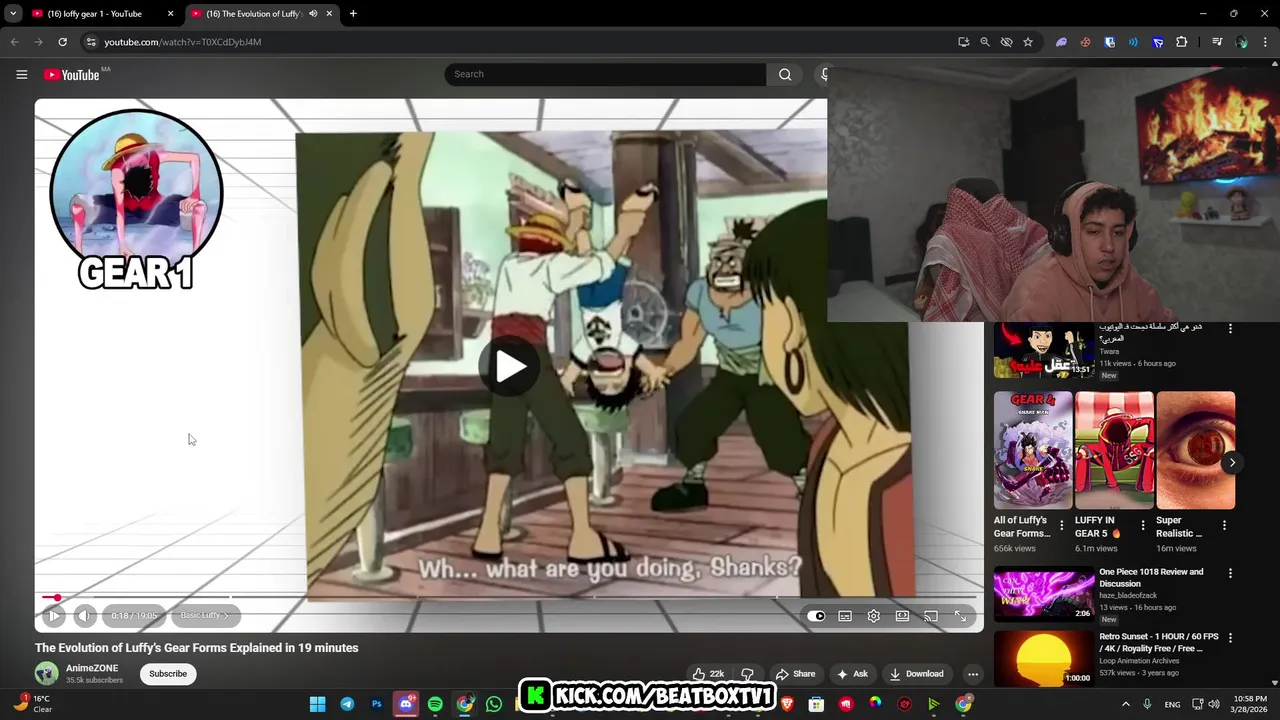
Task: Click the play button in player controls
Action: coord(54,616)
